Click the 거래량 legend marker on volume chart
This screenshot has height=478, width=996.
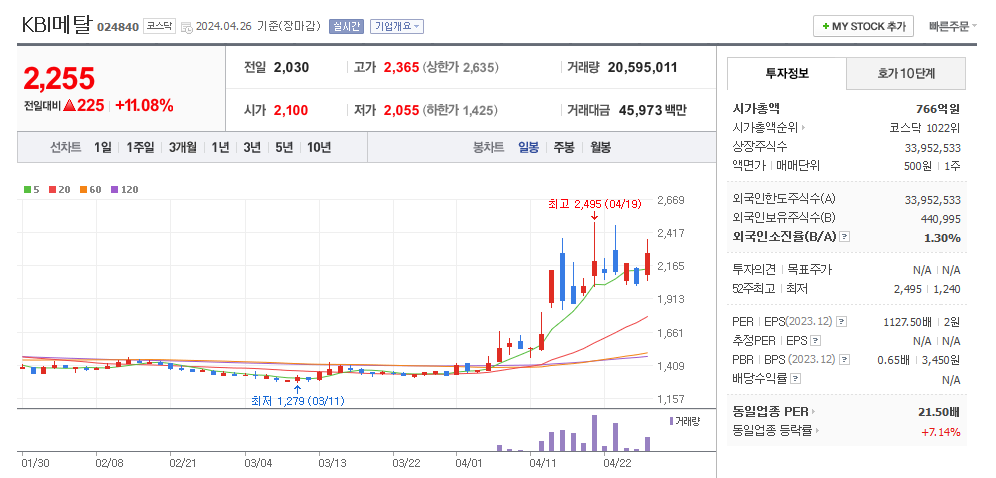coord(671,421)
